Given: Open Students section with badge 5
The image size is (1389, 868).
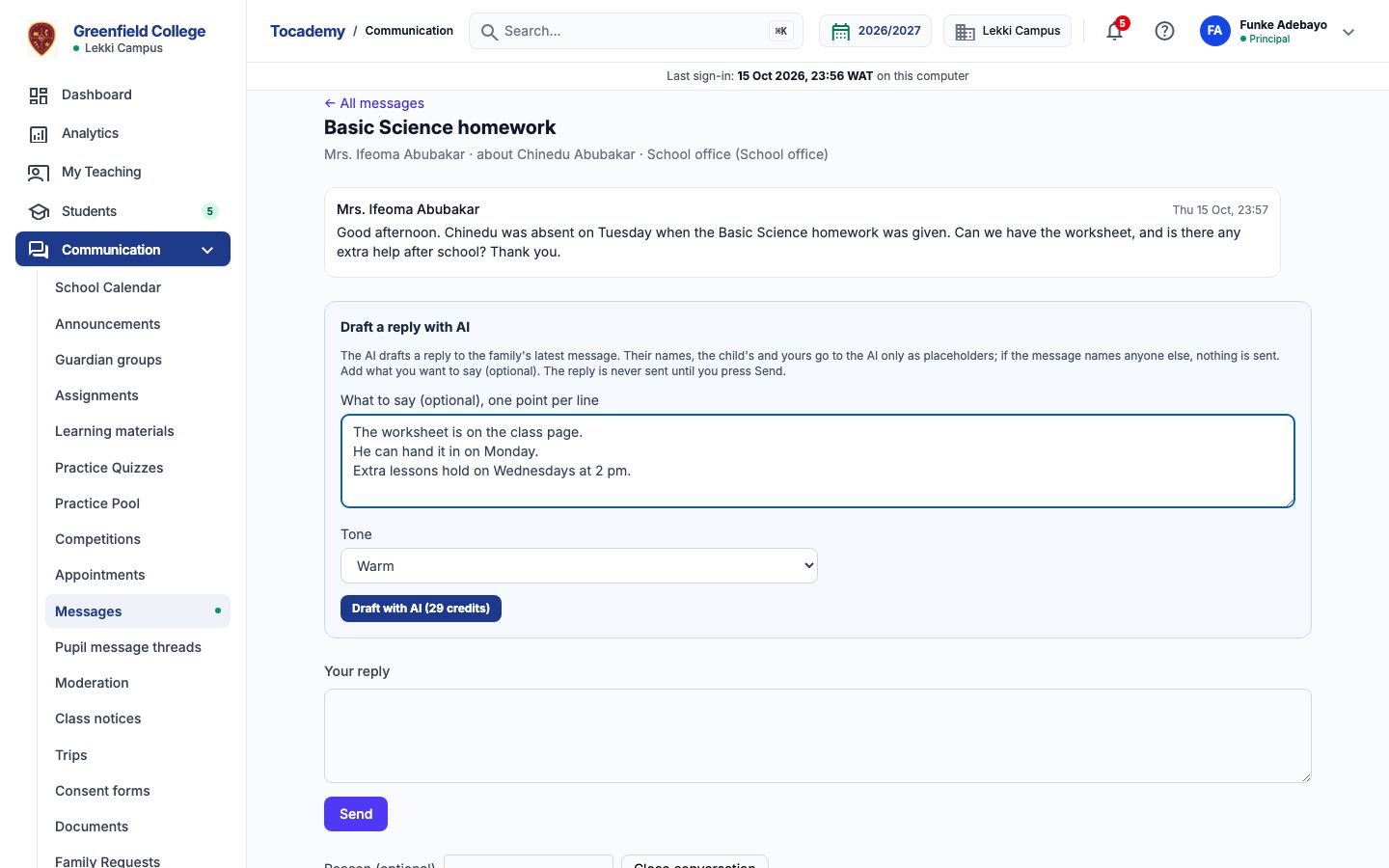Looking at the screenshot, I should click(123, 211).
